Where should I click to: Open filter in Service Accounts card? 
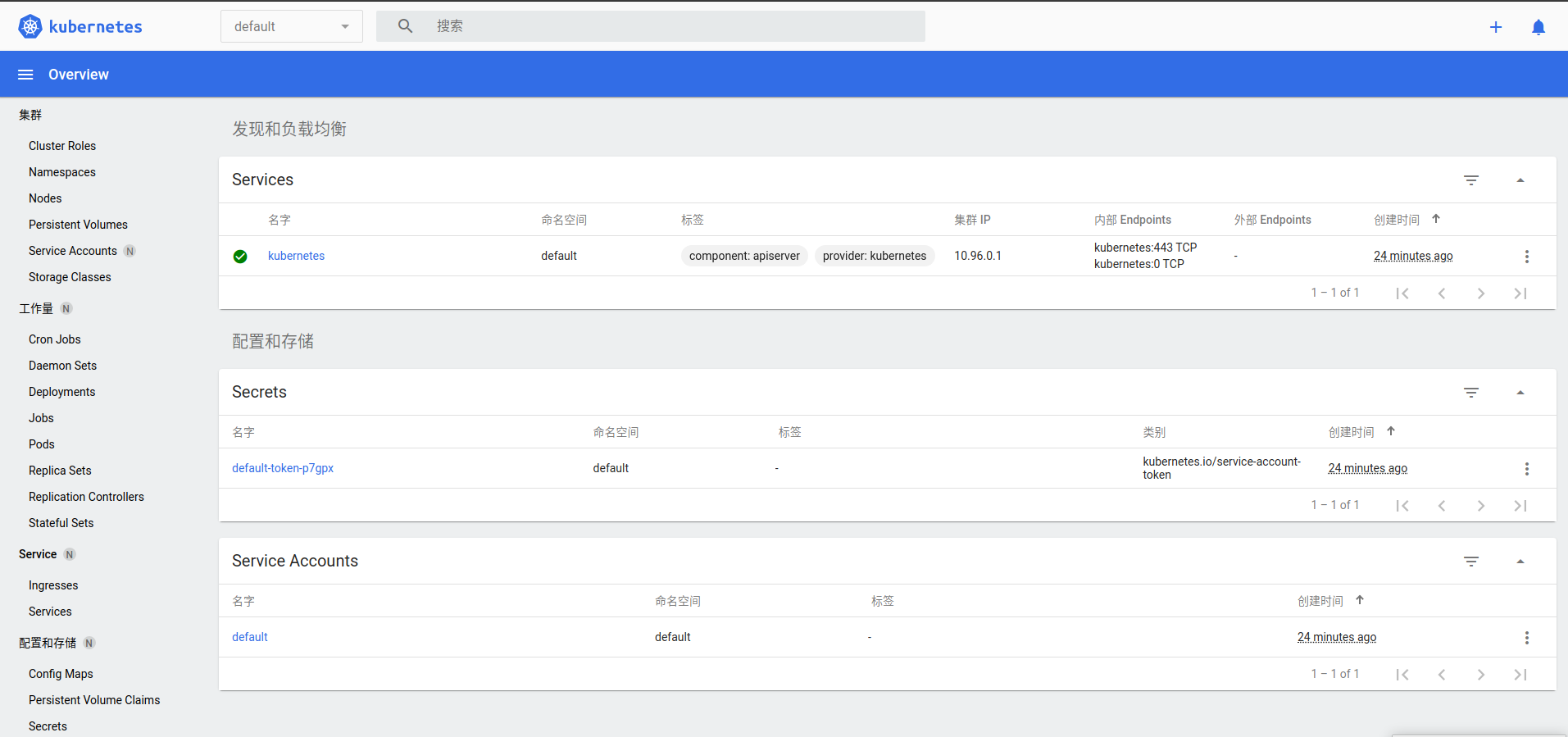[x=1471, y=562]
